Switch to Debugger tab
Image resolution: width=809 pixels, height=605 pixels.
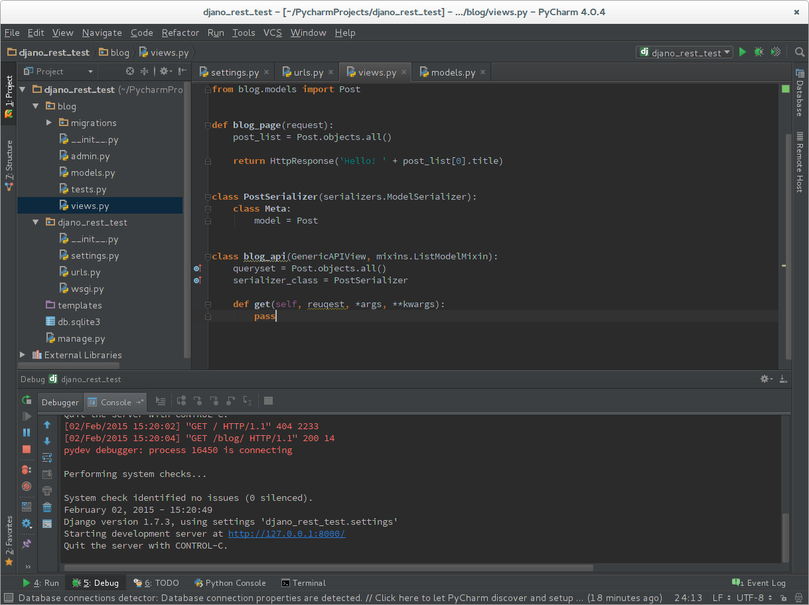point(60,402)
